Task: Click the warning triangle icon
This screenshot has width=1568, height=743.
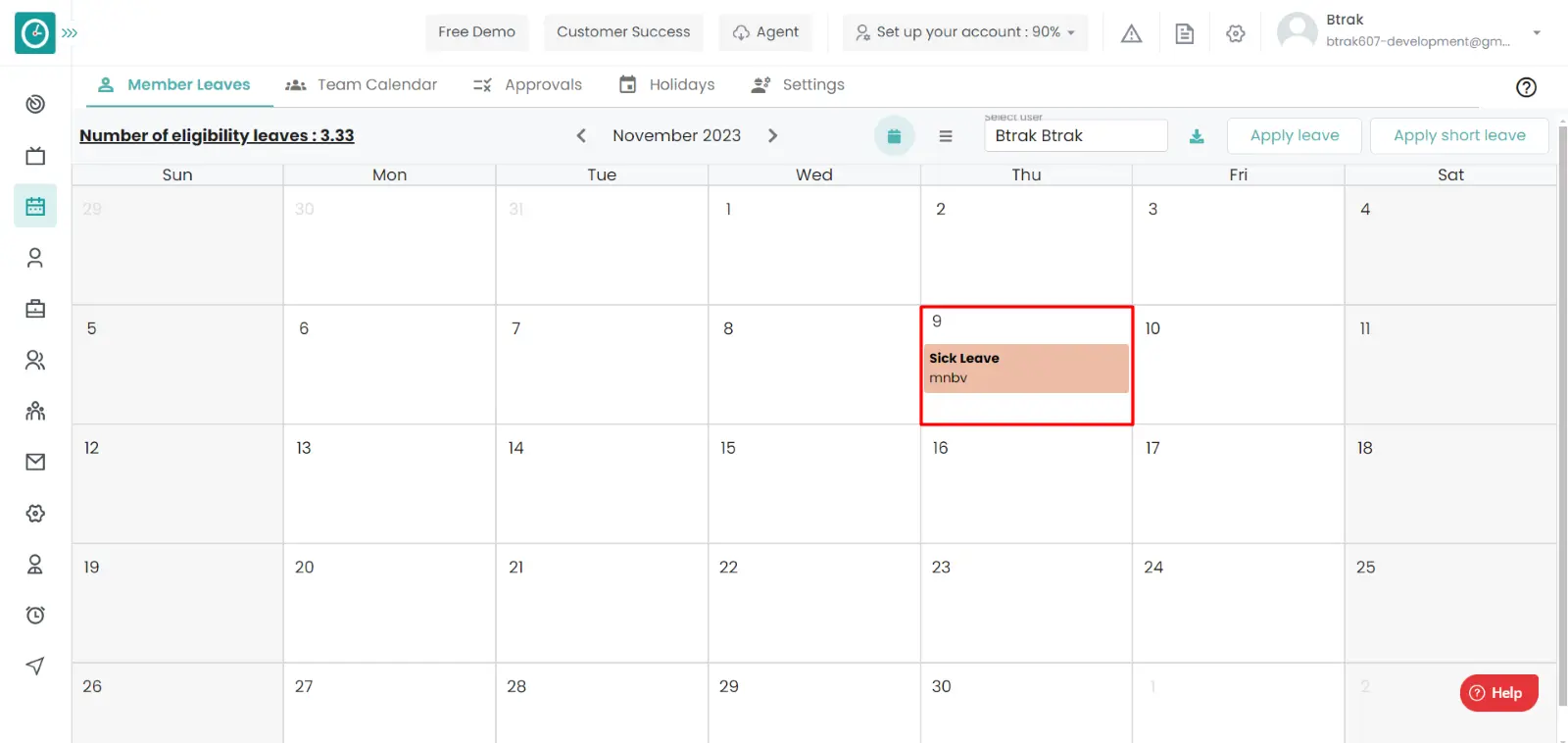Action: click(x=1131, y=33)
